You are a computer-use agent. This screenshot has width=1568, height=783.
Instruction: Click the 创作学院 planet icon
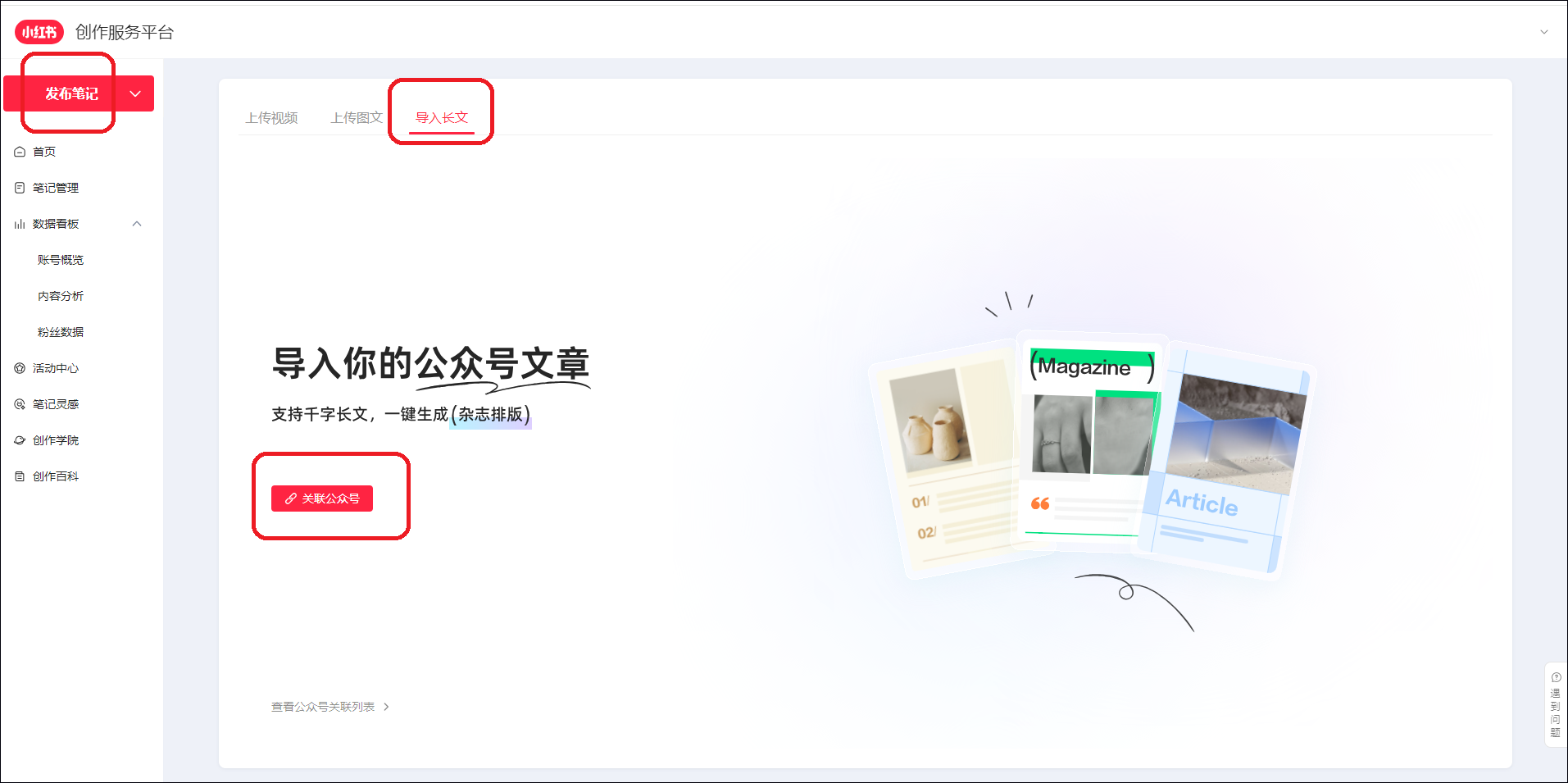[x=20, y=440]
